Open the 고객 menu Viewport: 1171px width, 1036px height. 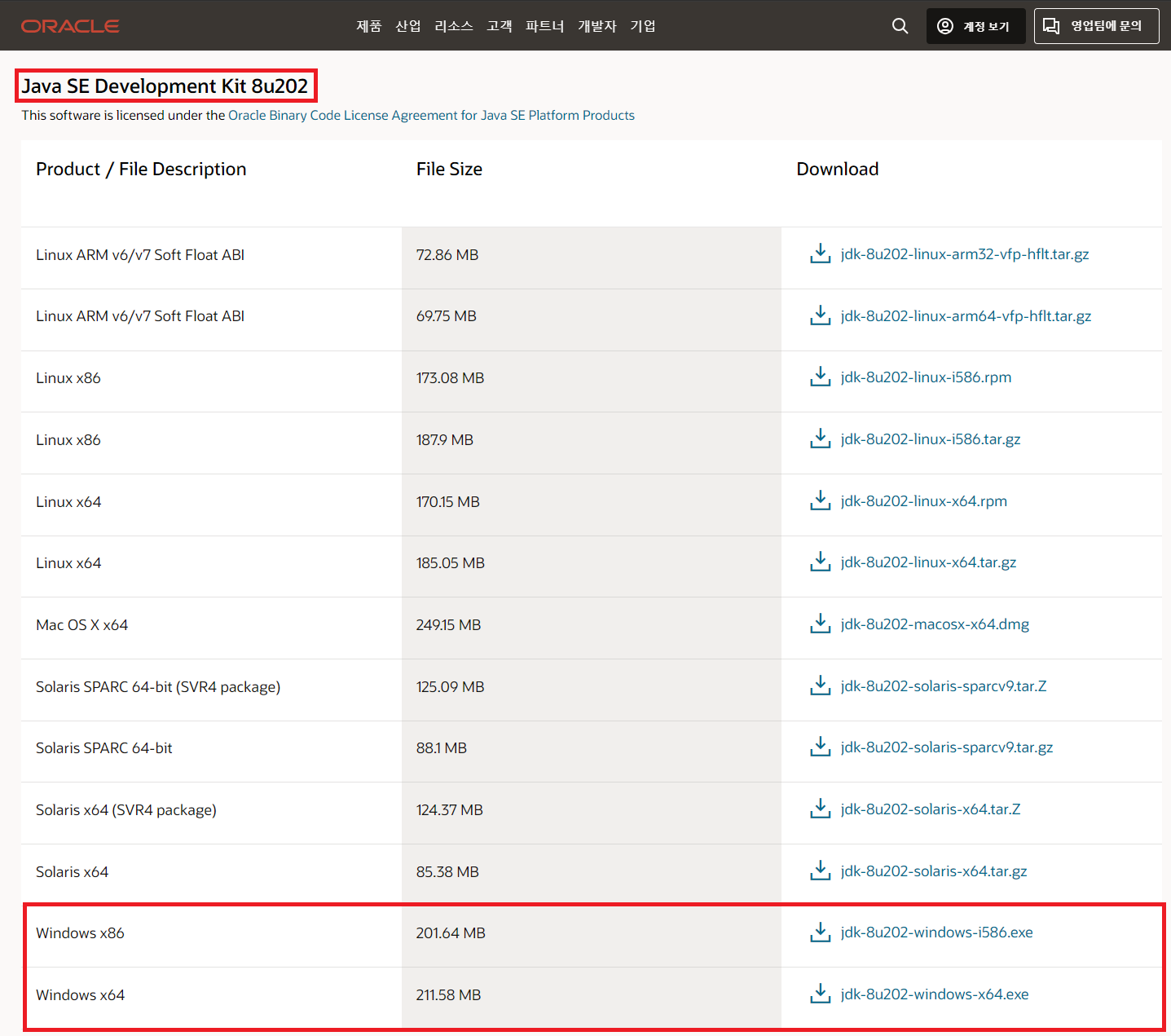(x=500, y=26)
